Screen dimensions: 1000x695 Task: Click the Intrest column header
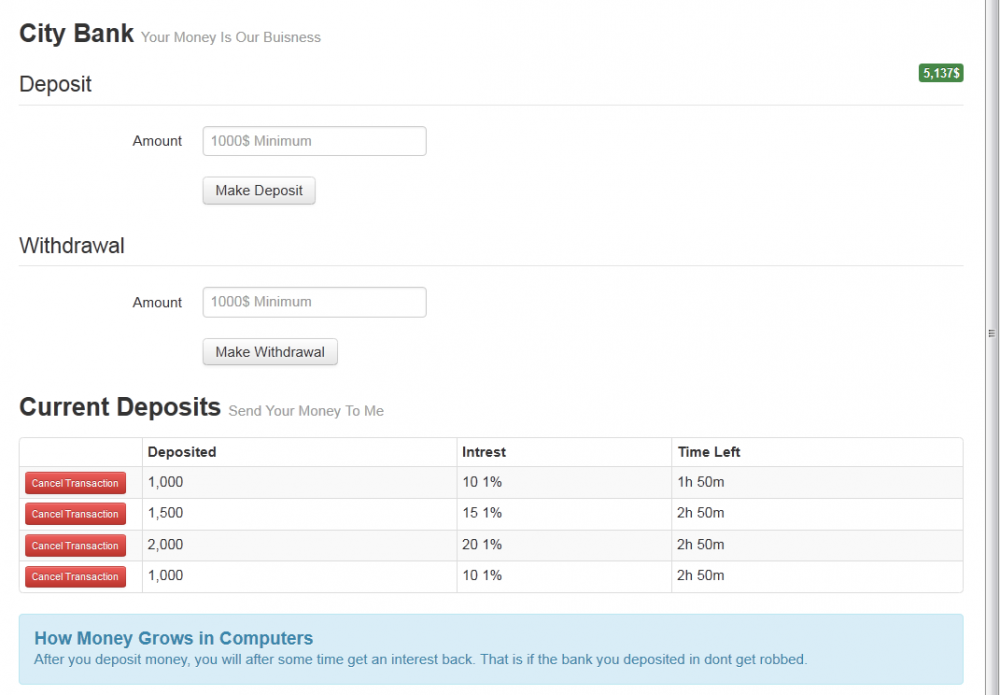click(484, 452)
